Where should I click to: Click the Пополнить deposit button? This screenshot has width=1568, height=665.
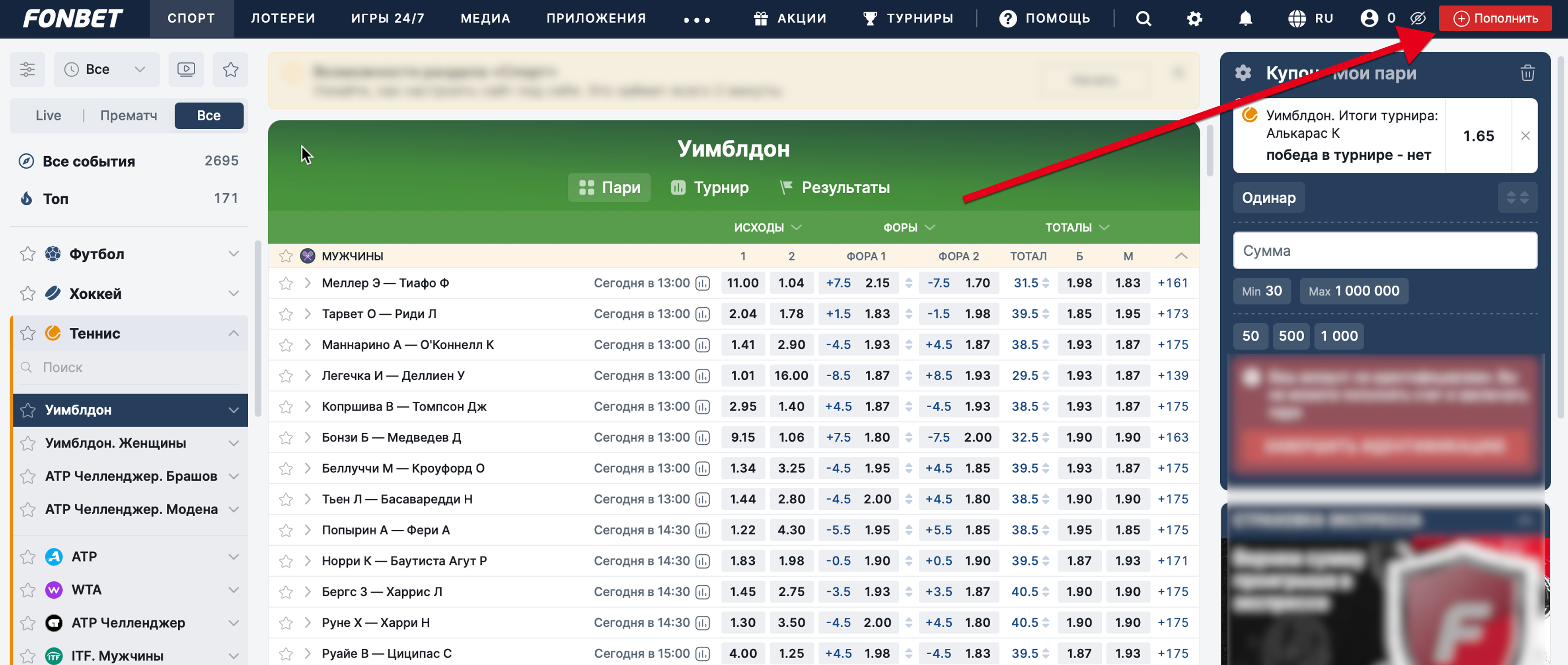tap(1495, 19)
